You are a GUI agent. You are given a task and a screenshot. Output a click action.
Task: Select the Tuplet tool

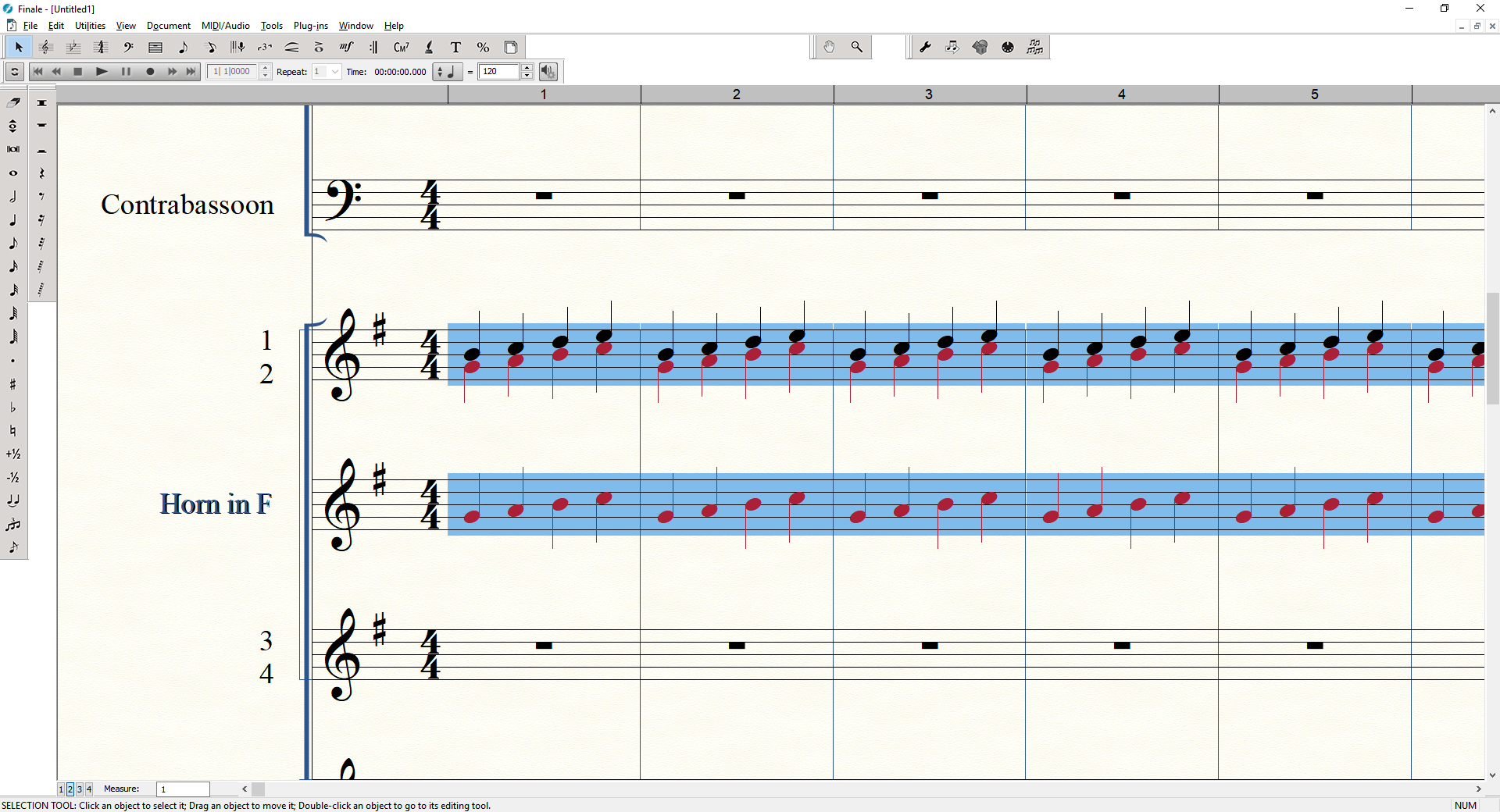tap(265, 48)
